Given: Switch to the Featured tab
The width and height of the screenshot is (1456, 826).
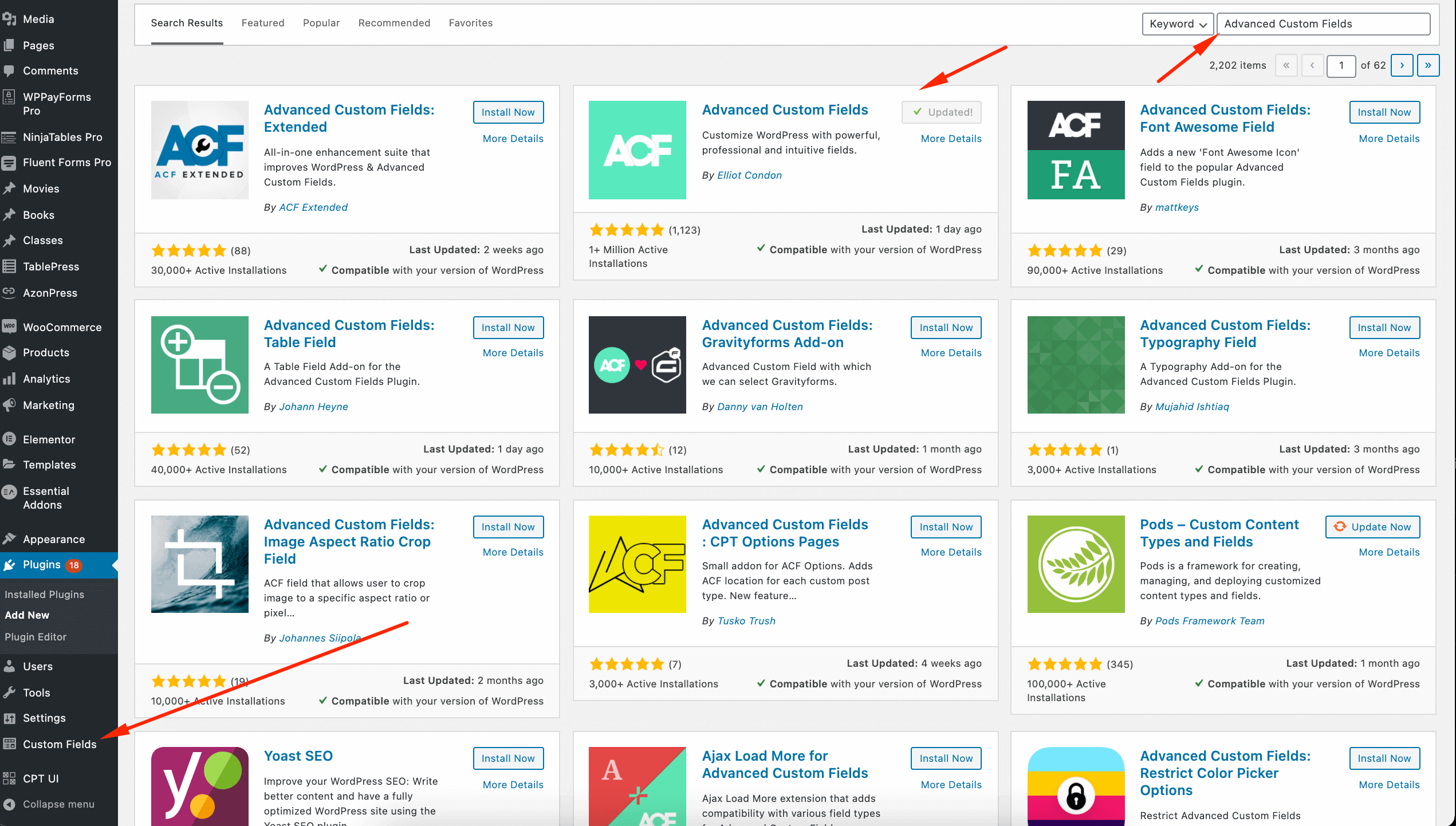Looking at the screenshot, I should tap(263, 23).
